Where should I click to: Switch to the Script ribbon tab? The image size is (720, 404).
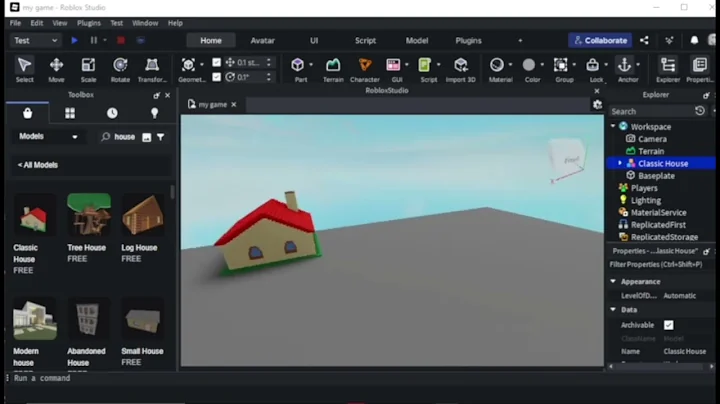[x=366, y=40]
